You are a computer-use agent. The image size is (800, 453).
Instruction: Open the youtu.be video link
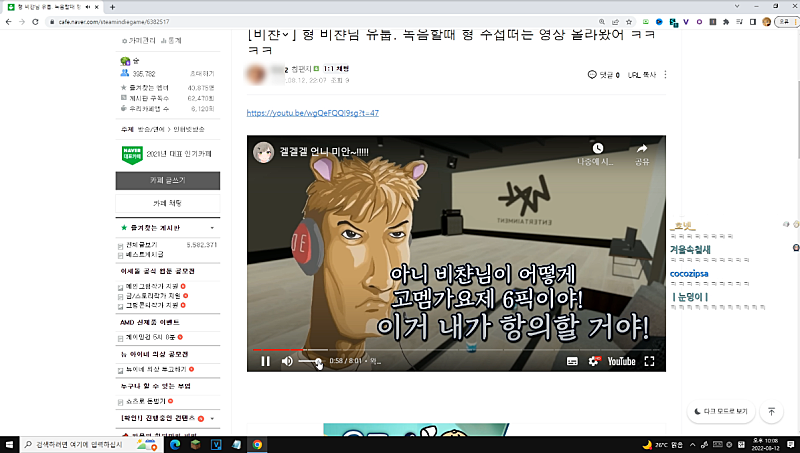(x=313, y=113)
